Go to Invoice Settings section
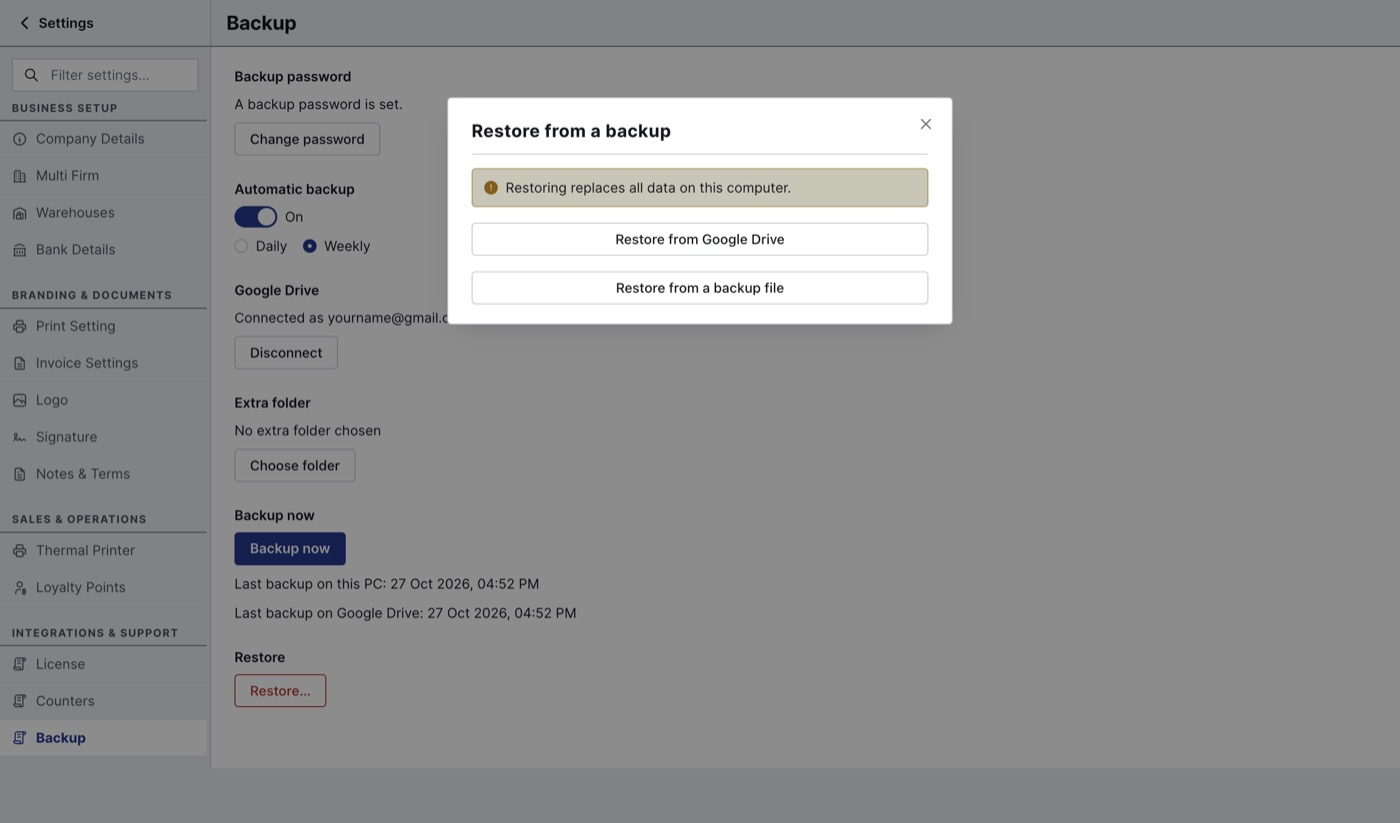Screen dimensions: 1400x823 [104, 363]
